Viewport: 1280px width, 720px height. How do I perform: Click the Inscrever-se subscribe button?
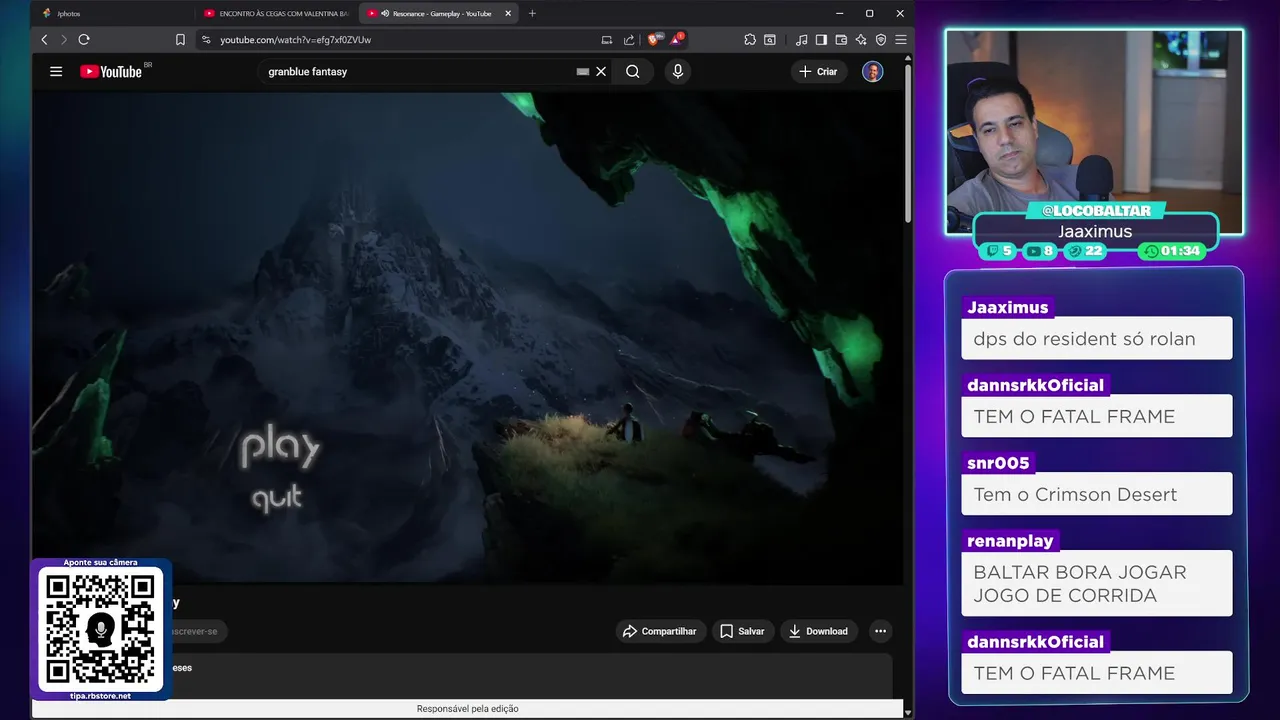[198, 631]
